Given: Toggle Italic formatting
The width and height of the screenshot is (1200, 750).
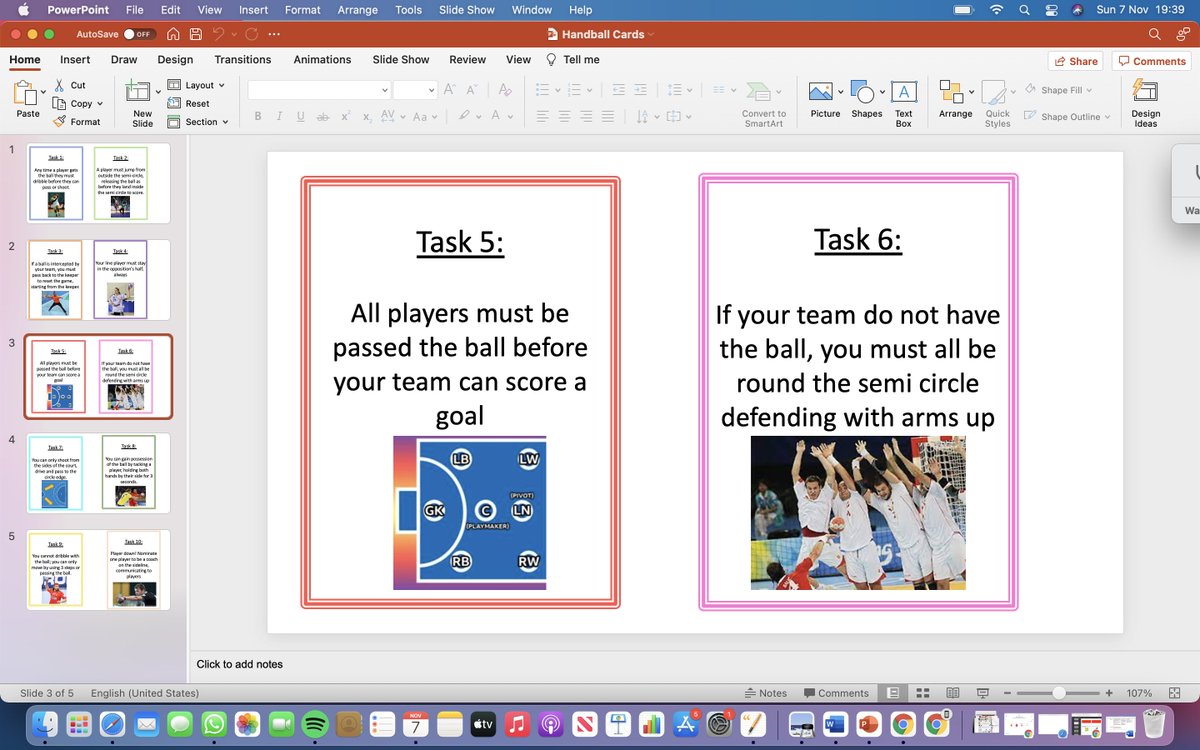Looking at the screenshot, I should (279, 117).
